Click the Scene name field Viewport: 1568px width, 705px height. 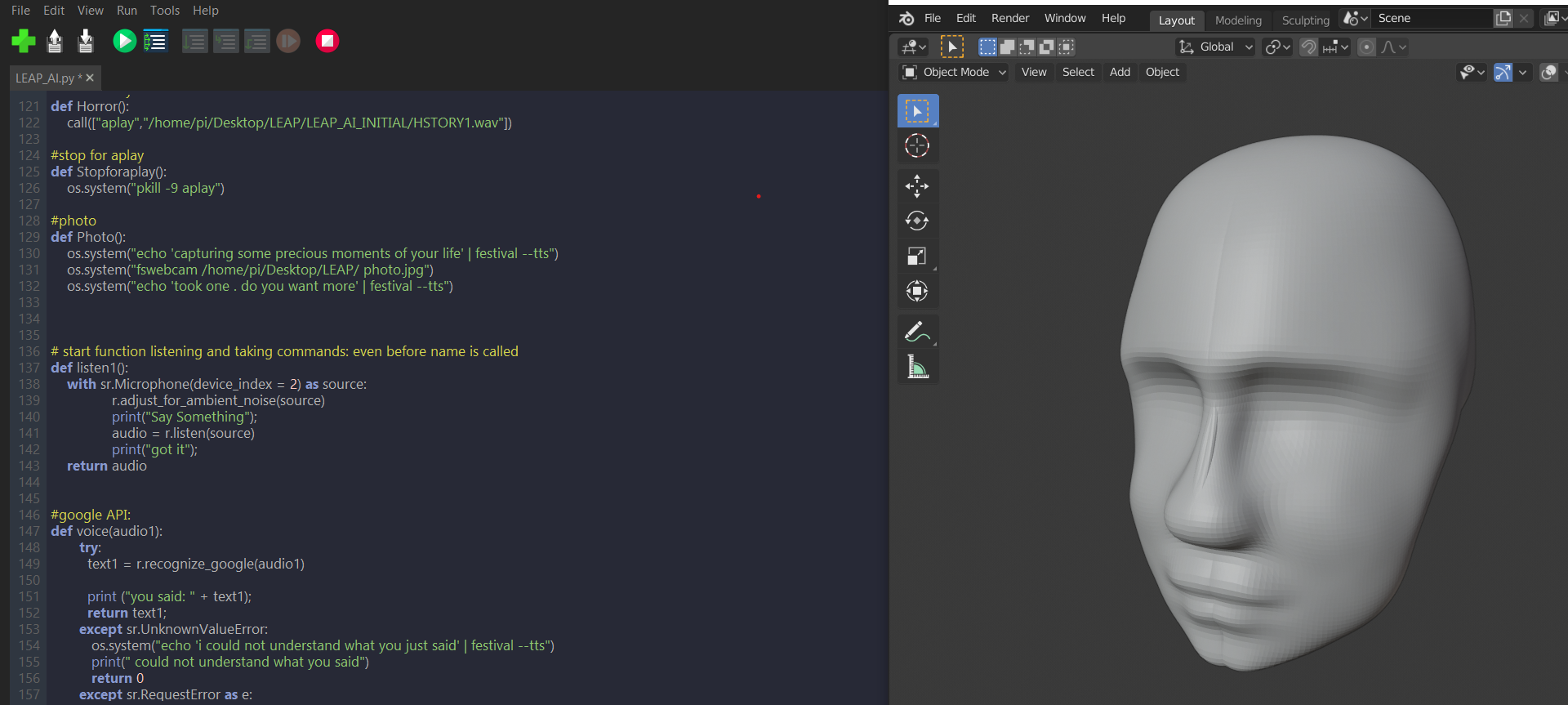click(1432, 18)
